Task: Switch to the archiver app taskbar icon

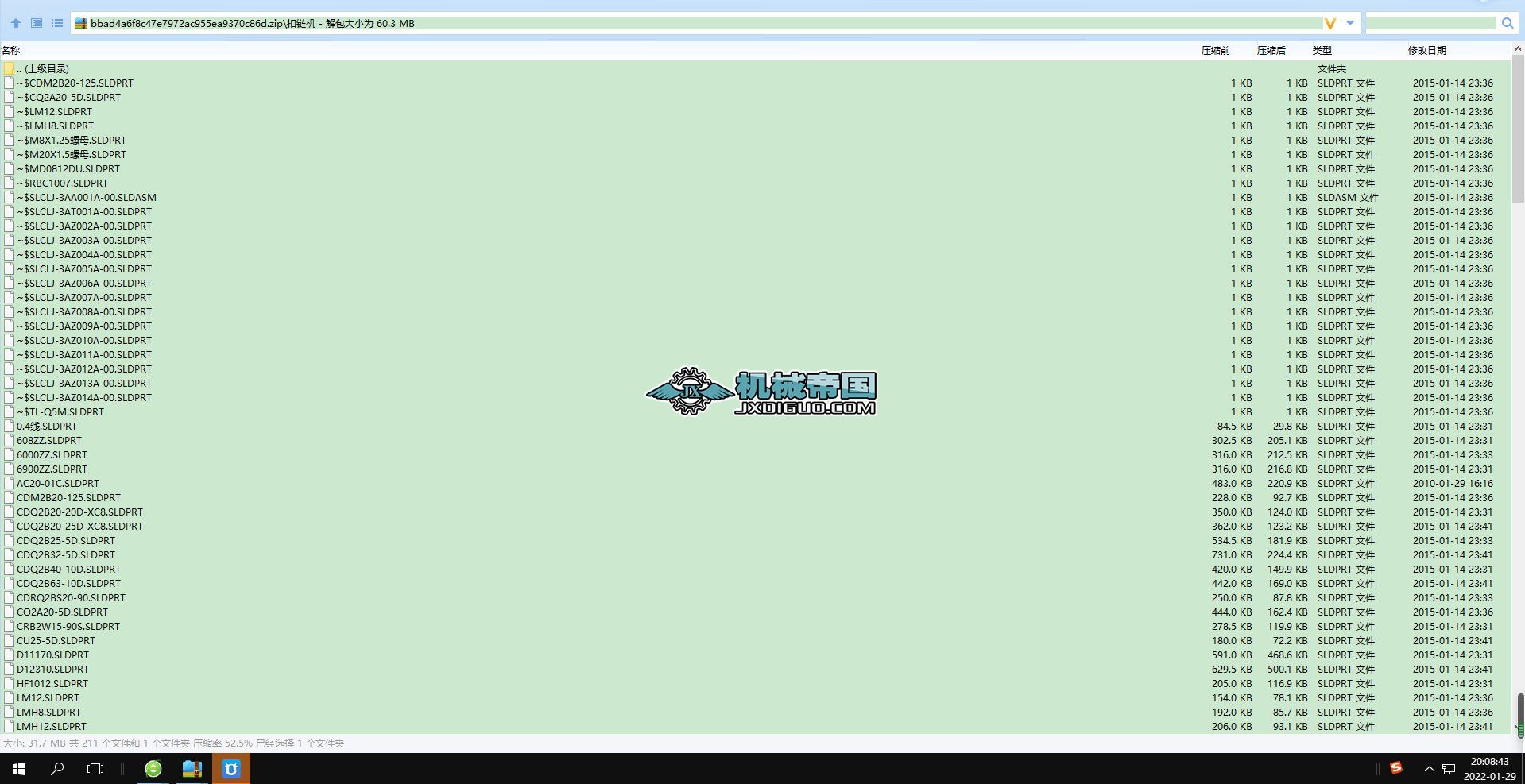Action: point(192,769)
